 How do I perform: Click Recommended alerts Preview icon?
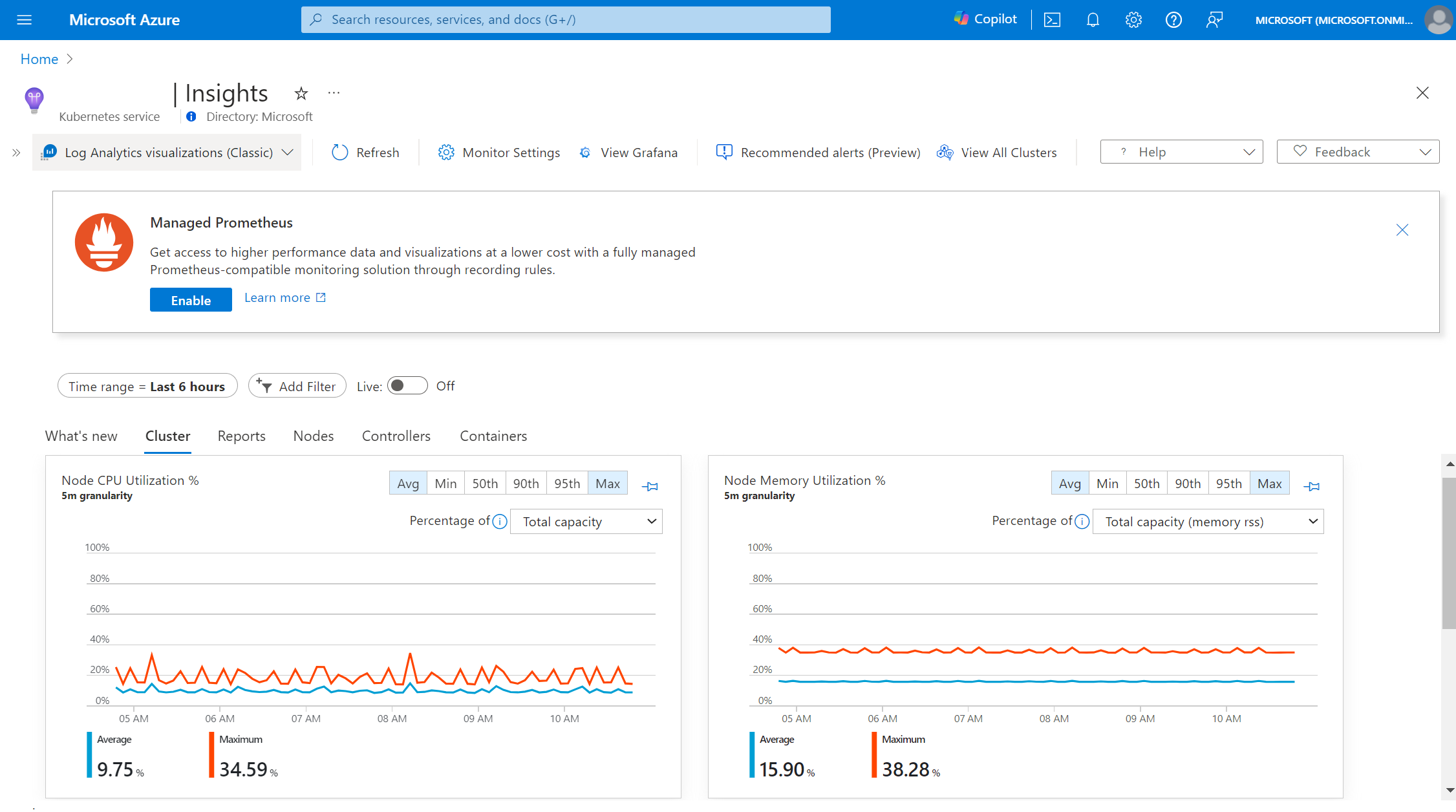[x=723, y=151]
